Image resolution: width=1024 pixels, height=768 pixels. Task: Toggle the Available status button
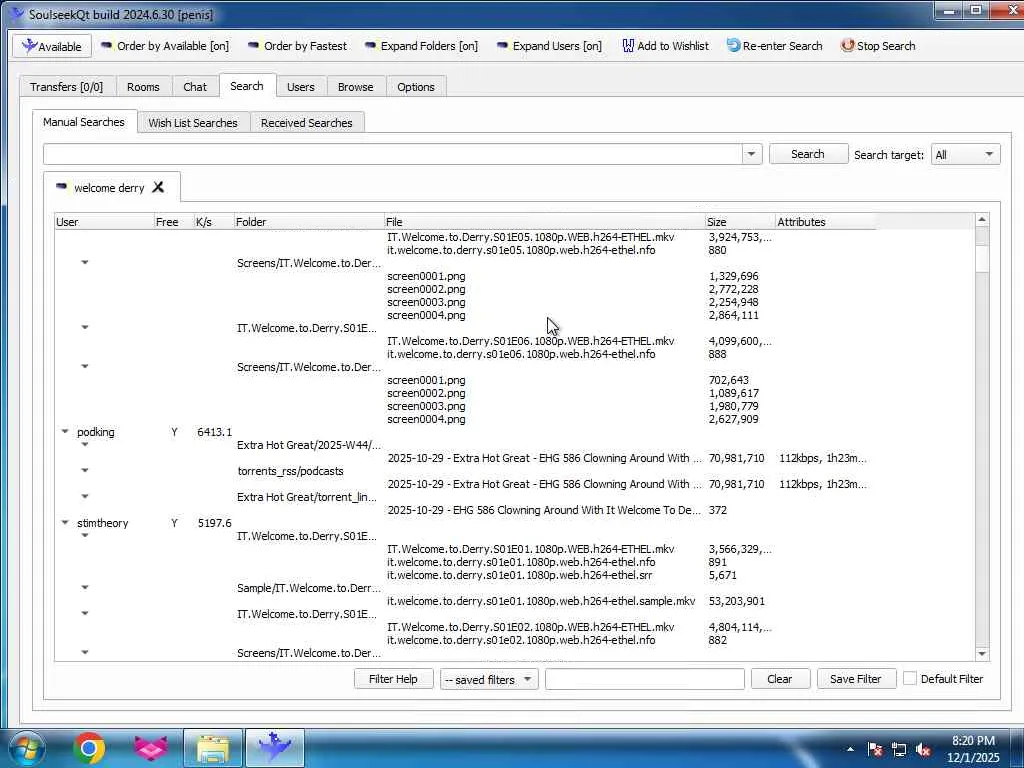click(x=52, y=46)
